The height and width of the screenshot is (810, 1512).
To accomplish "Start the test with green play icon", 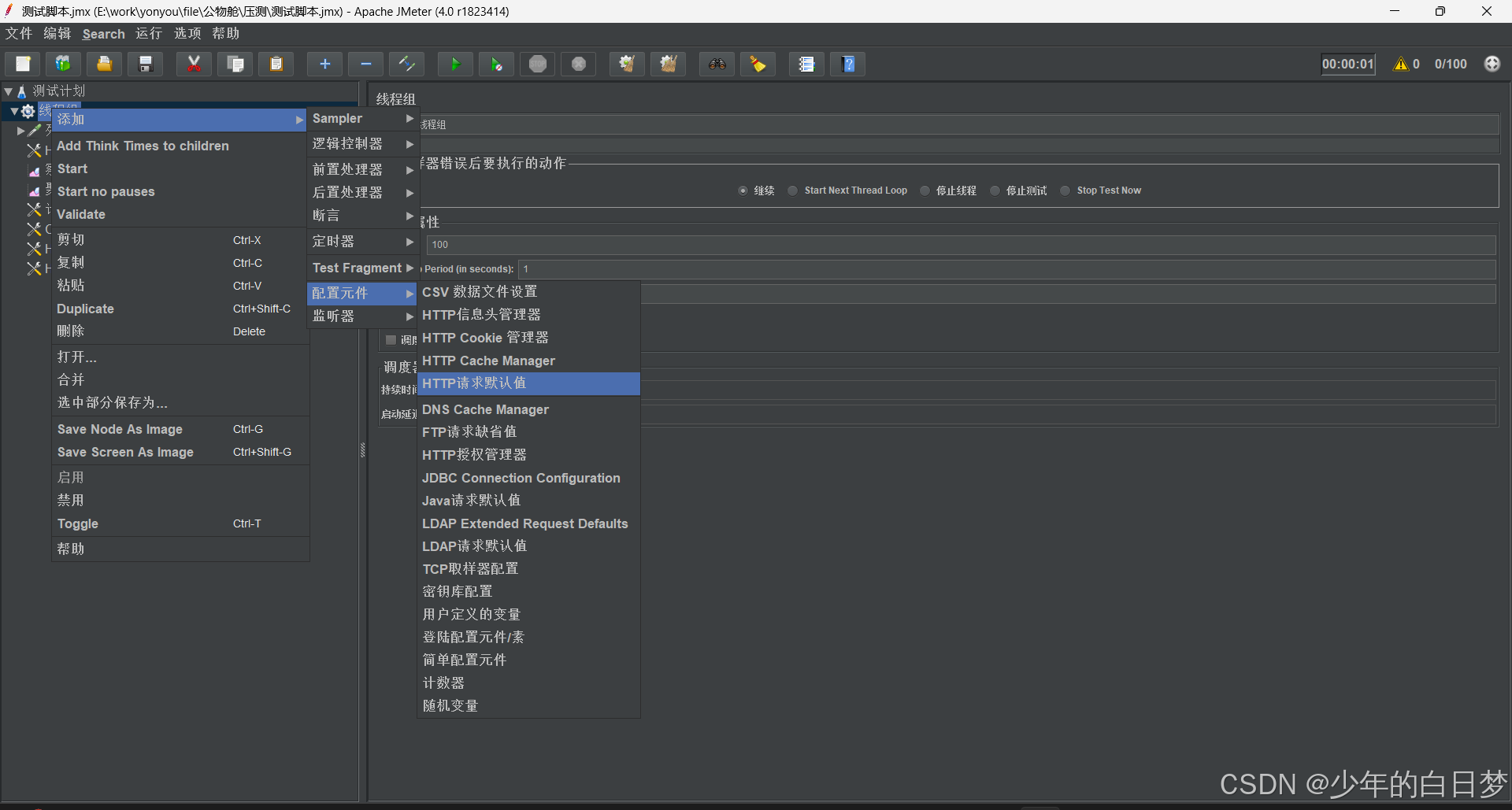I will pos(455,64).
